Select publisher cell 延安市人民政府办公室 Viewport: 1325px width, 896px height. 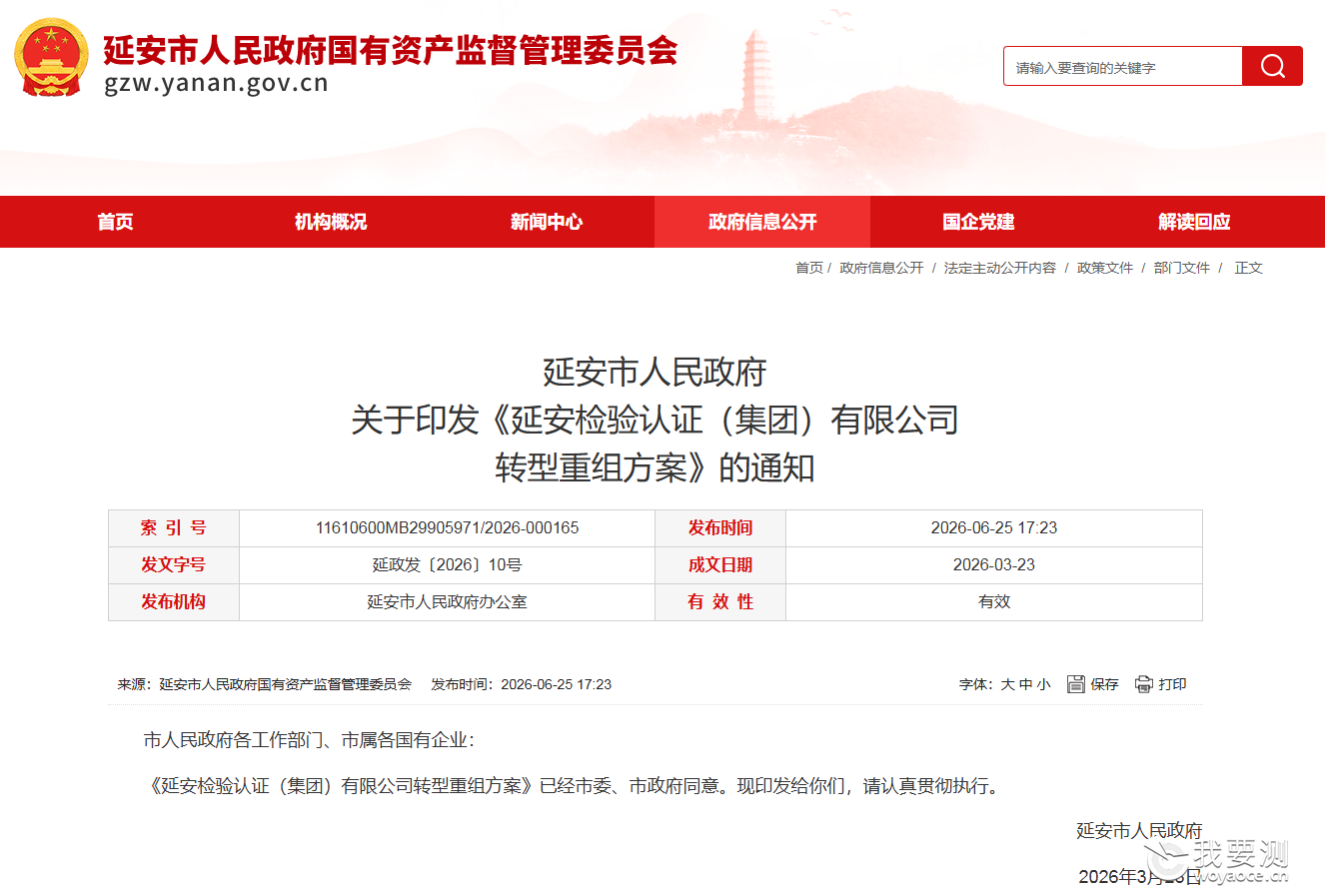coord(447,601)
